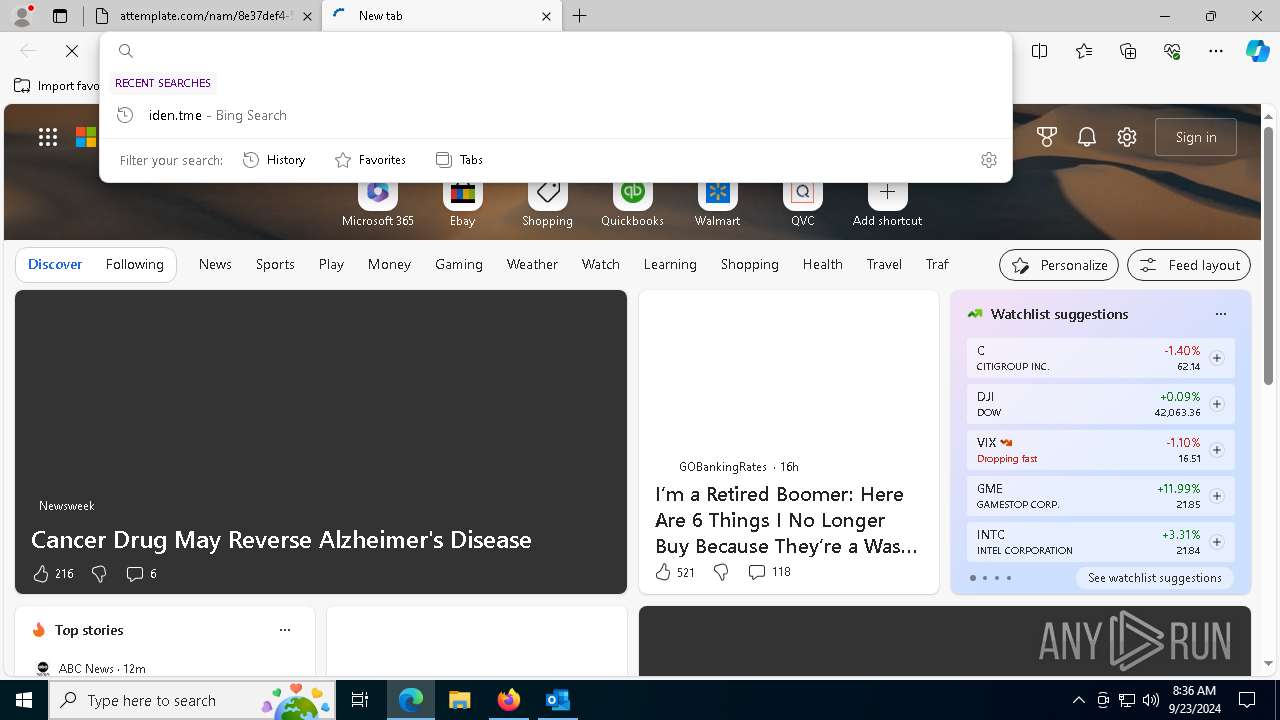Viewport: 1280px width, 720px height.
Task: Open the QVC shortcut
Action: tap(802, 203)
